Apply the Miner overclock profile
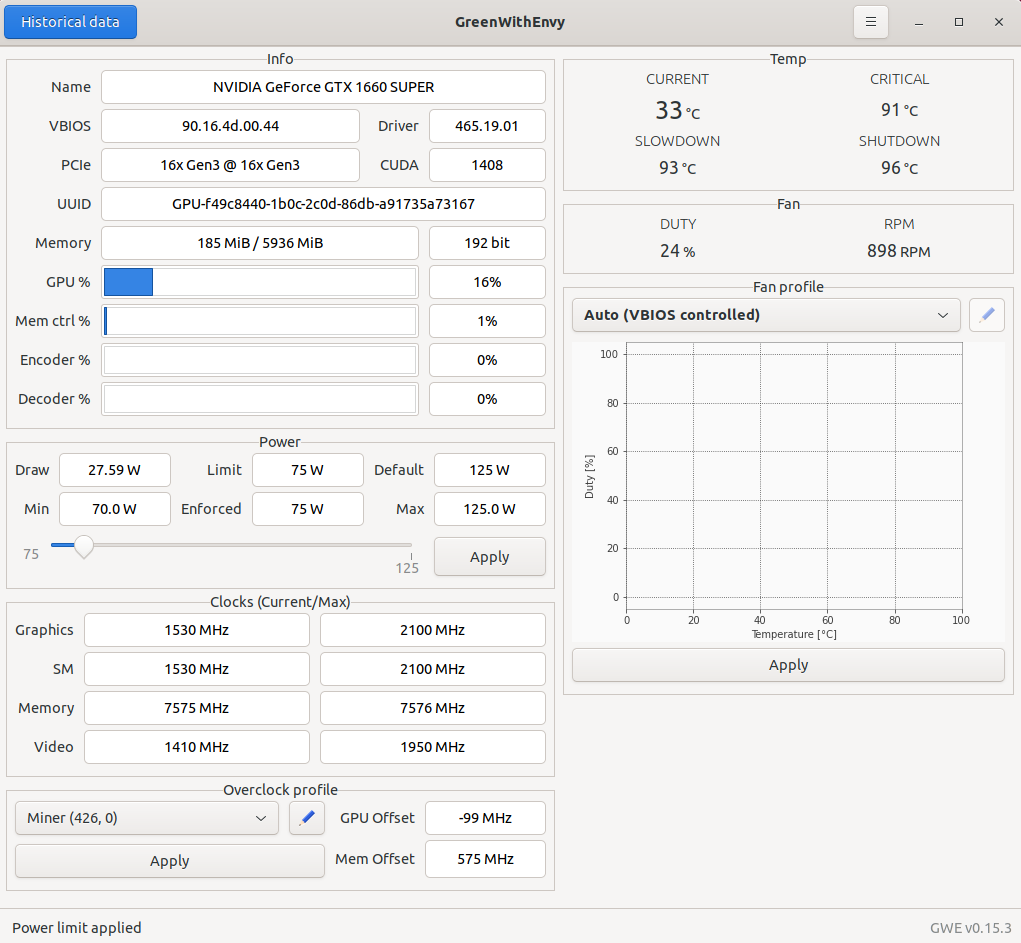 point(169,860)
